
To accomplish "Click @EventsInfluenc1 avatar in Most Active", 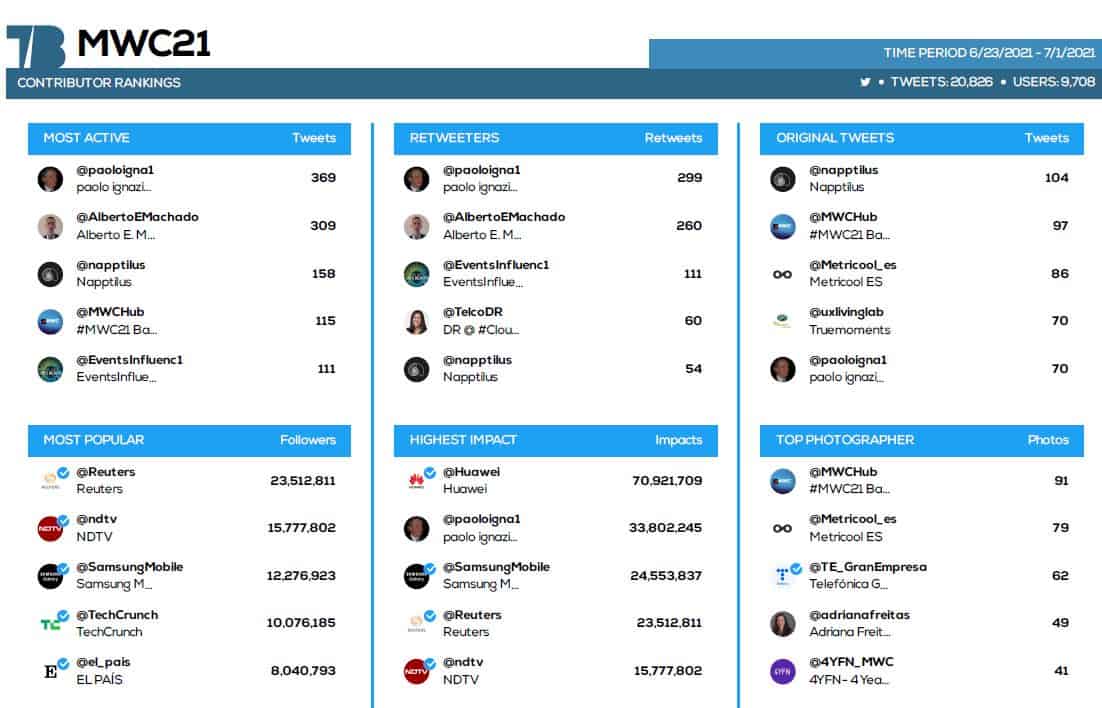I will [51, 369].
